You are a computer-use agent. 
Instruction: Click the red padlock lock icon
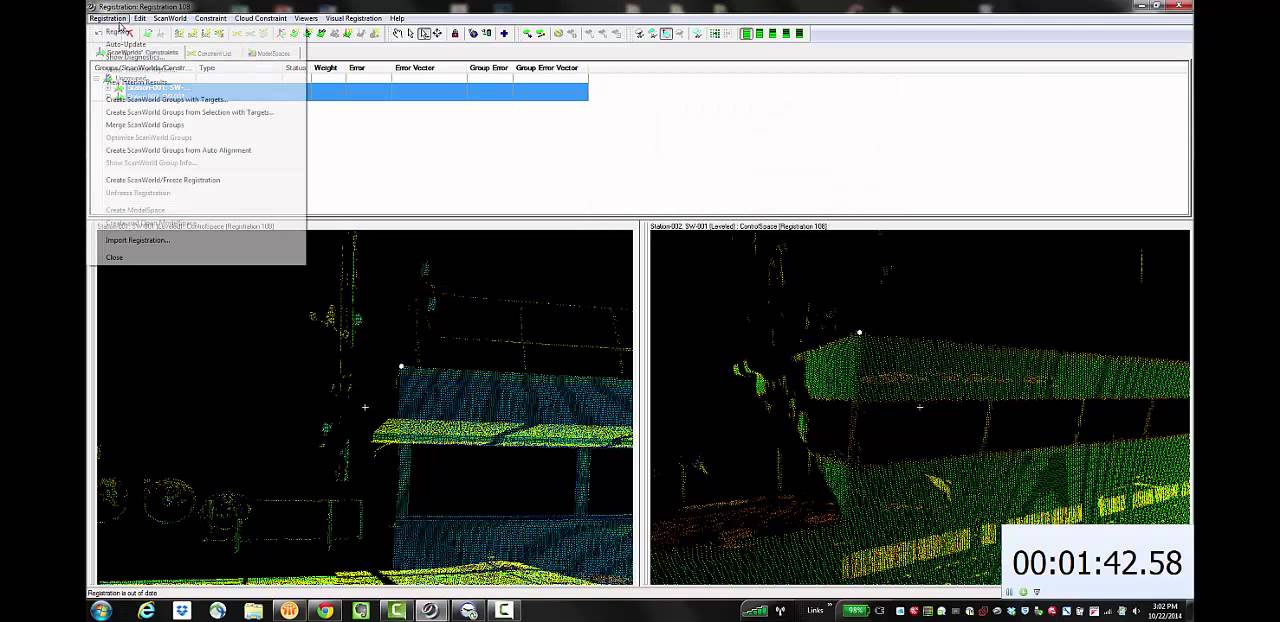[455, 33]
